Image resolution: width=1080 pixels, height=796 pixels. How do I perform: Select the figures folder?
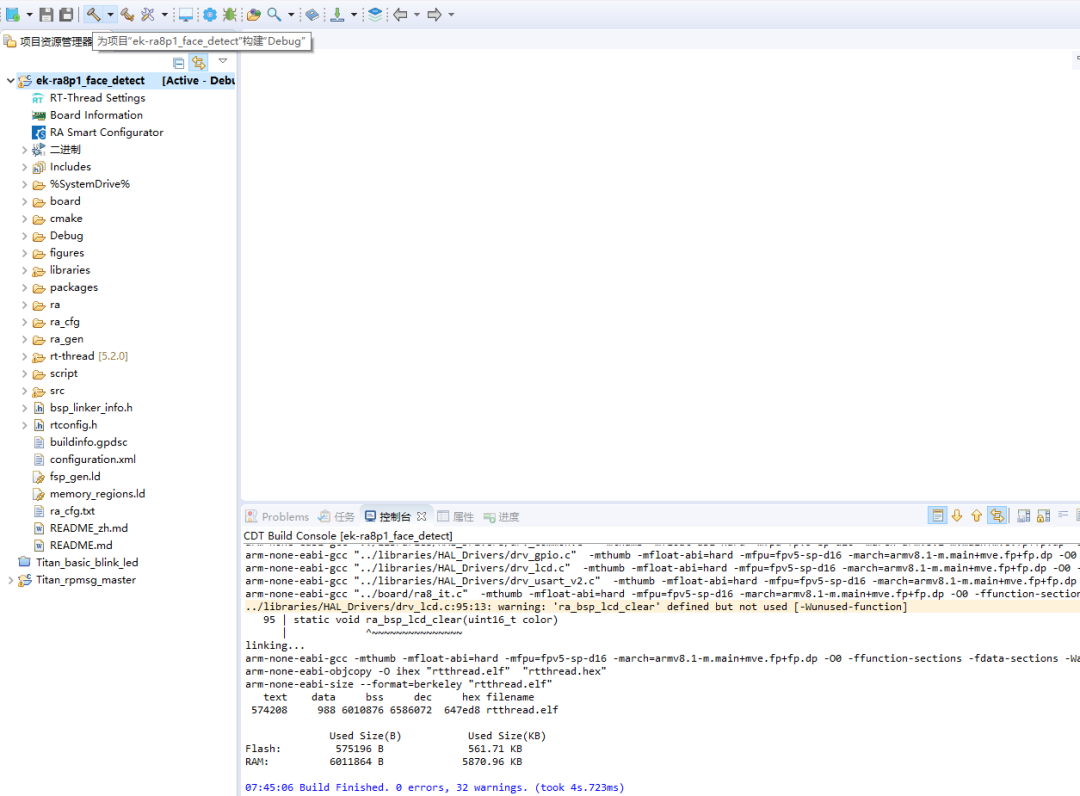(67, 253)
